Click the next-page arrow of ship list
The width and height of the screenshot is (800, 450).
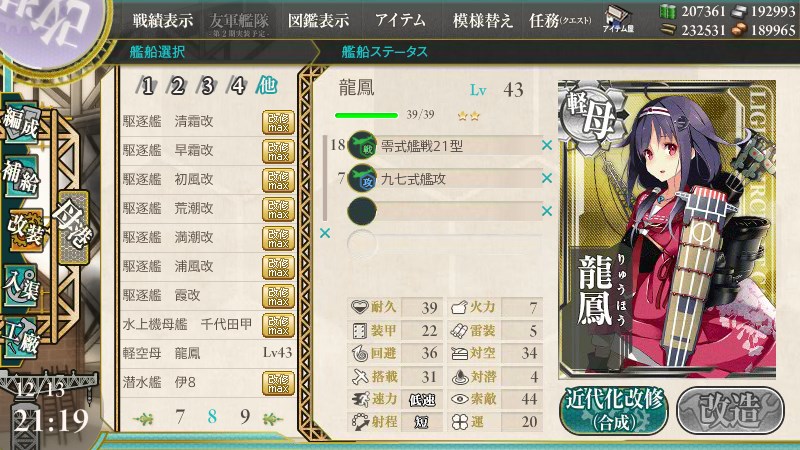point(272,419)
